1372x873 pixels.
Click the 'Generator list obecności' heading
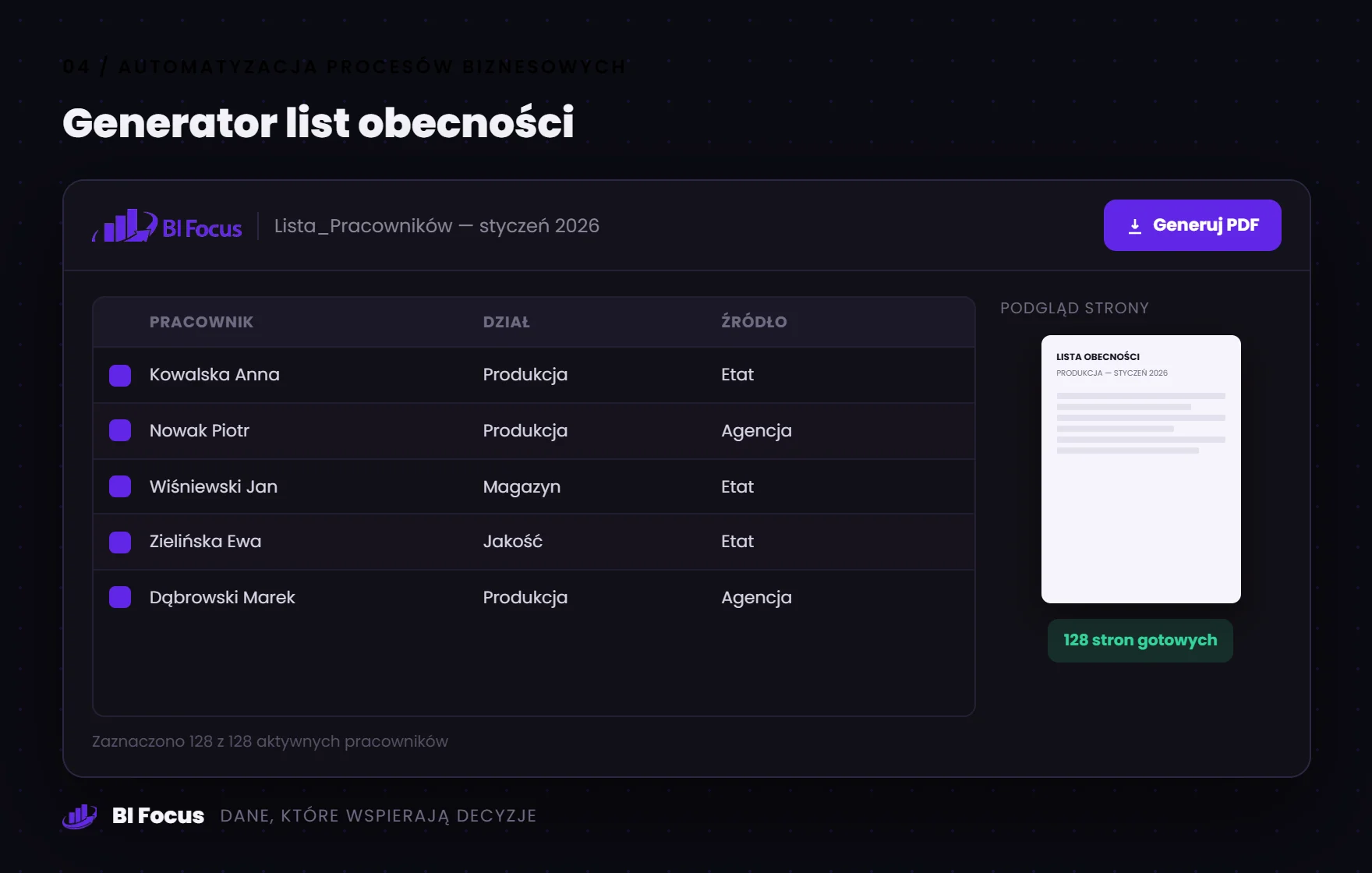[318, 122]
